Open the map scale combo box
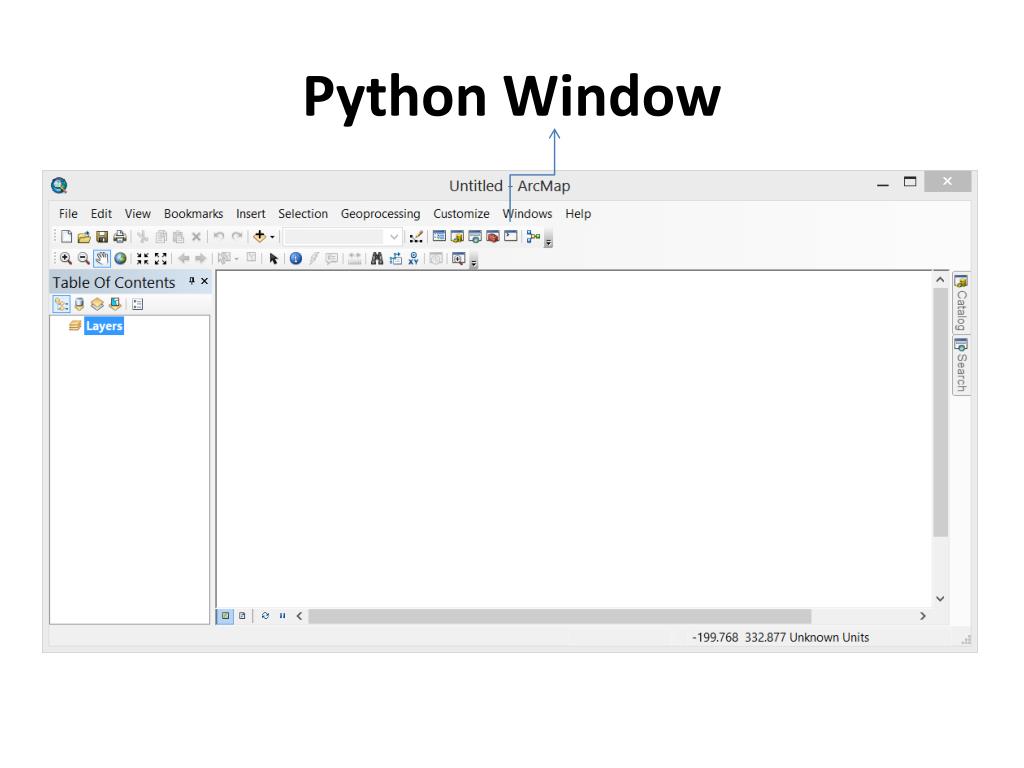1024x768 pixels. click(x=343, y=236)
